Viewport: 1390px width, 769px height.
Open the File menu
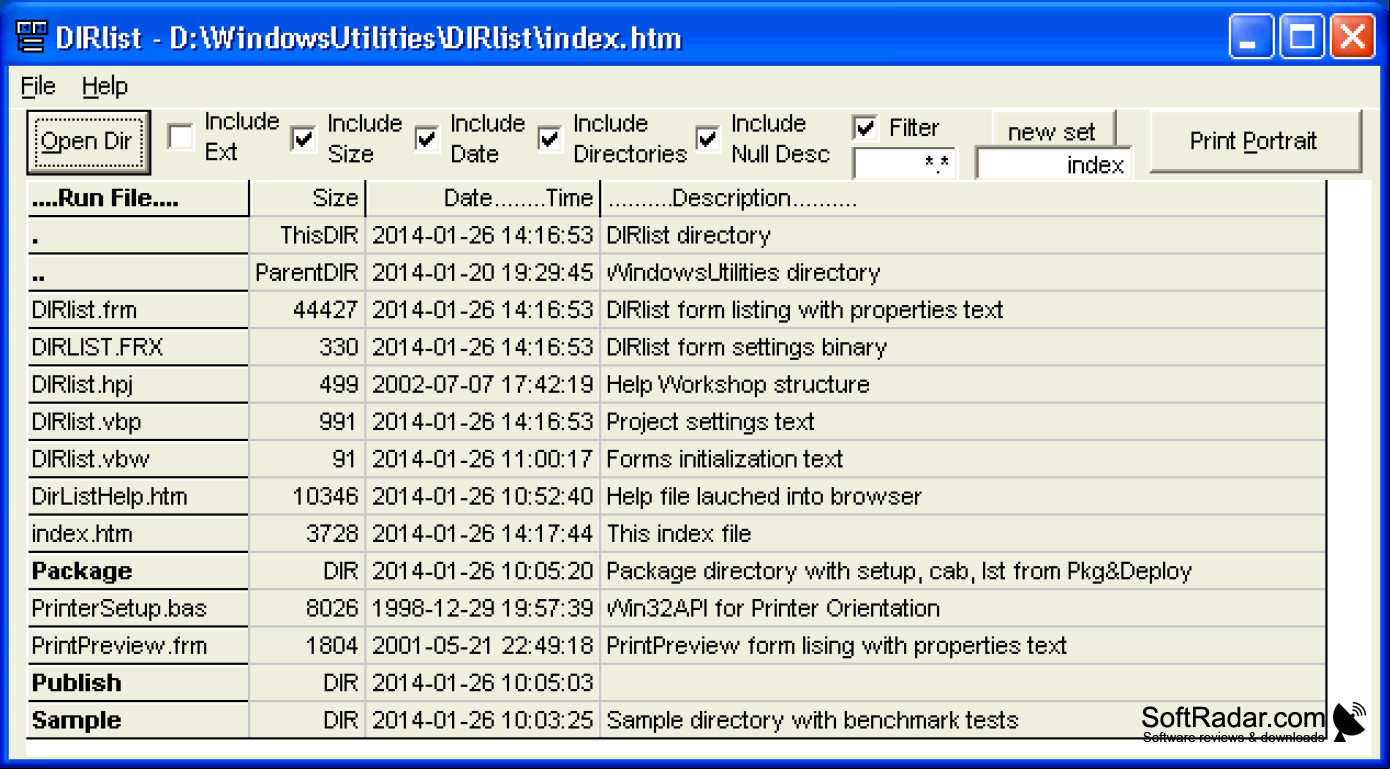(x=38, y=87)
